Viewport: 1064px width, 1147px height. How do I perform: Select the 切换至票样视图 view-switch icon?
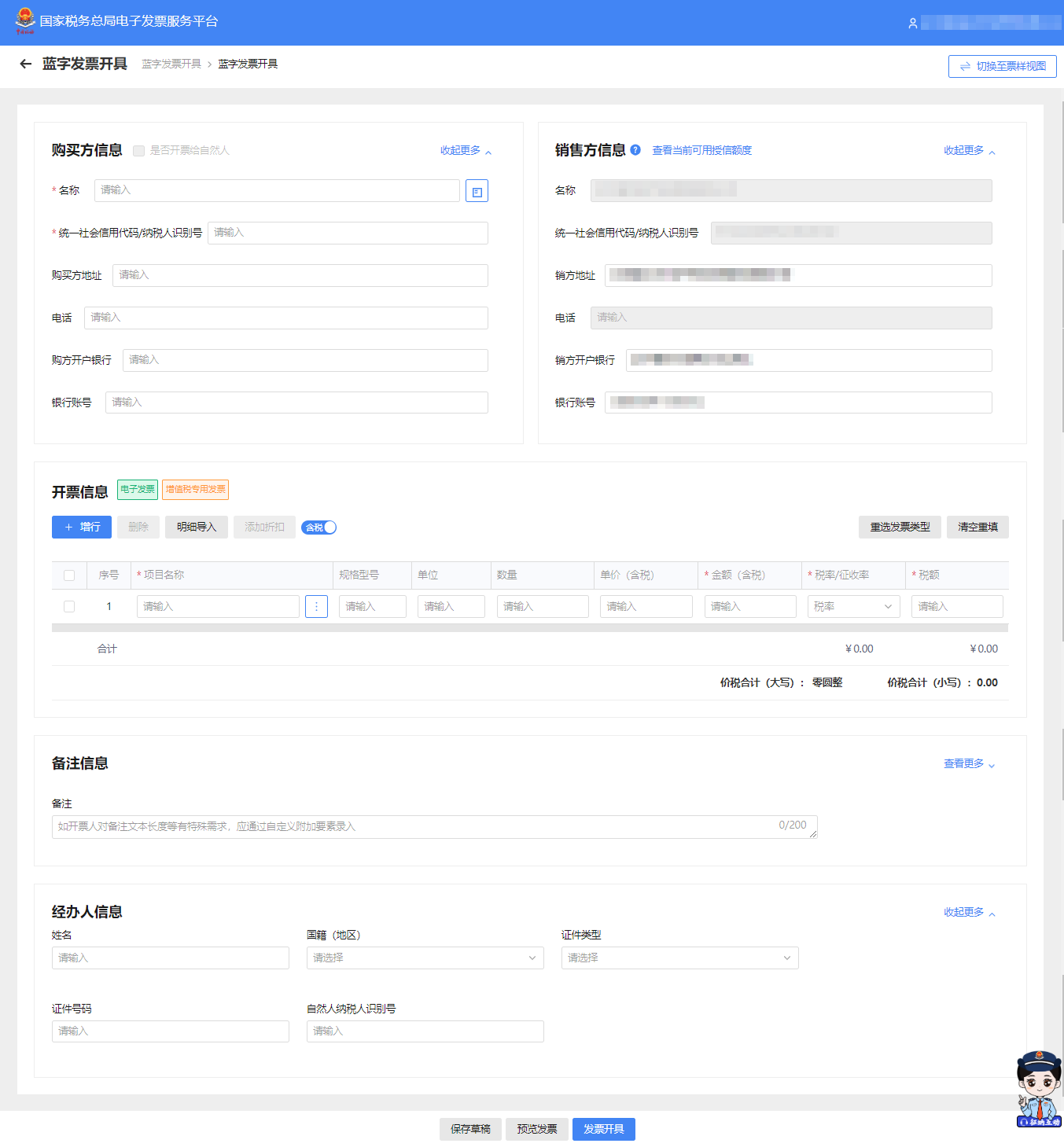click(x=966, y=66)
